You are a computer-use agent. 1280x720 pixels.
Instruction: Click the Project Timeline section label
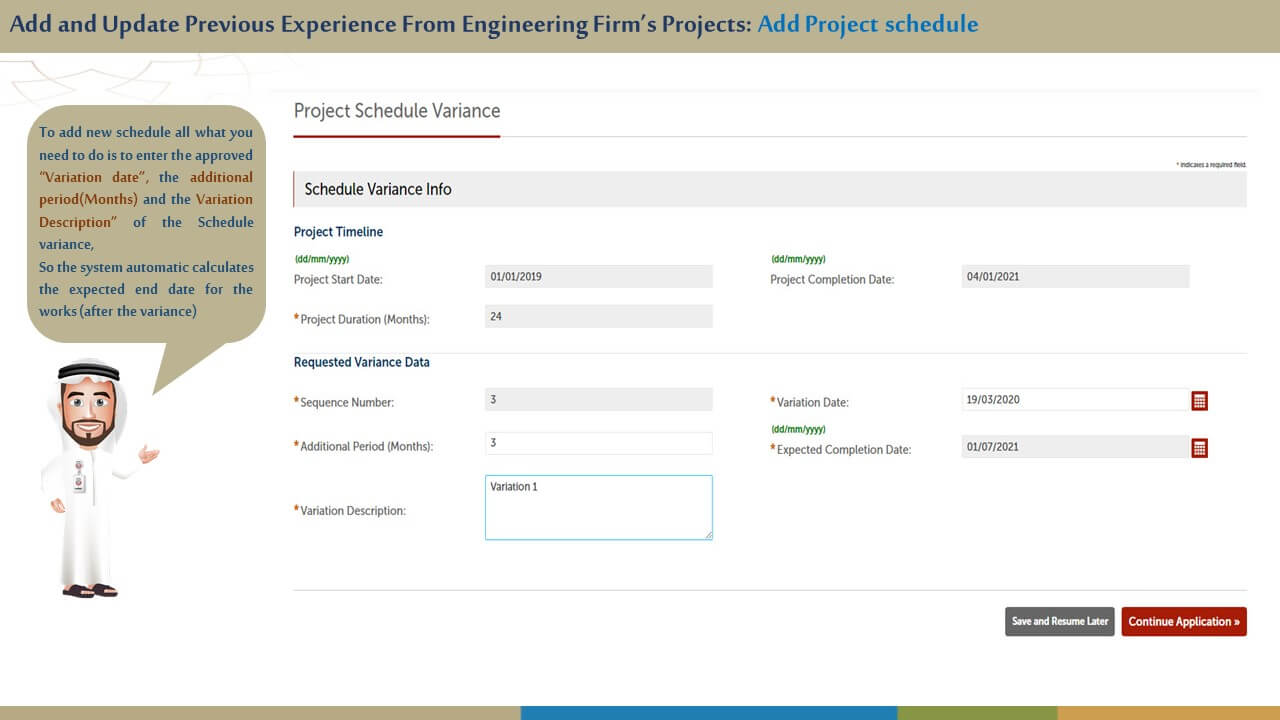click(x=338, y=232)
